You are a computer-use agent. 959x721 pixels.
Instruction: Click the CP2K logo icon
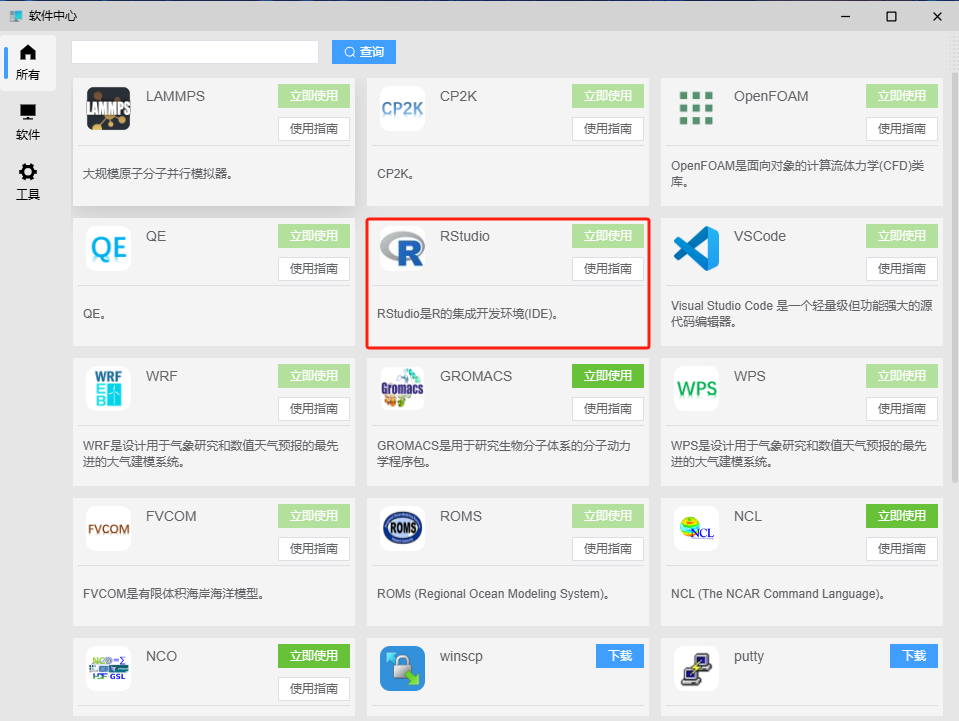tap(402, 109)
